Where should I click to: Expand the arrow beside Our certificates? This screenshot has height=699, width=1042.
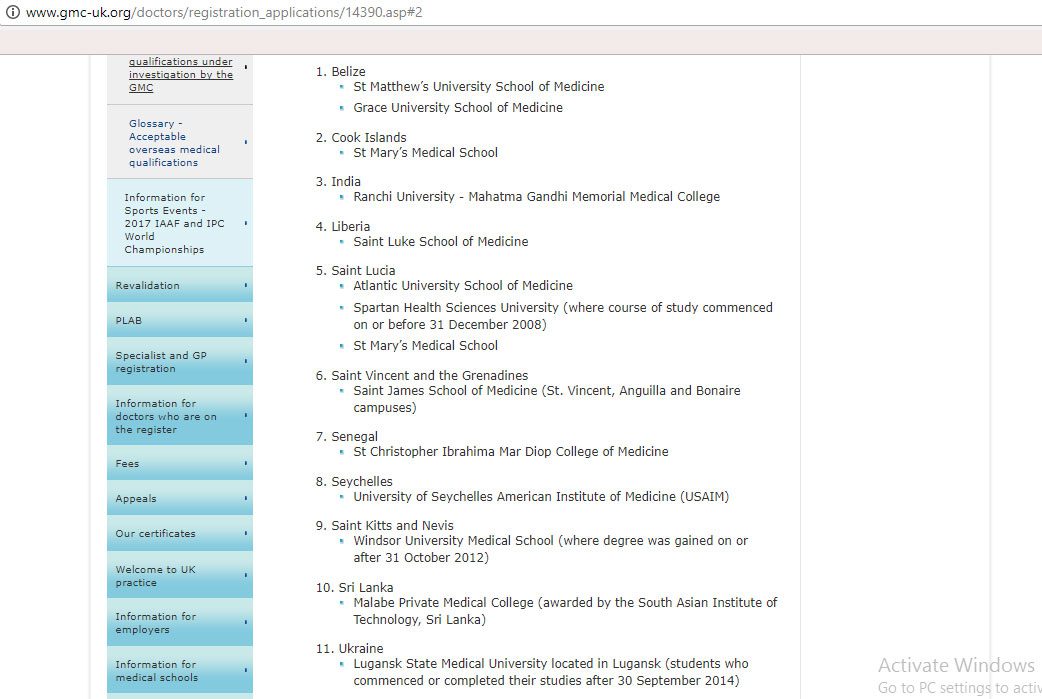[245, 533]
